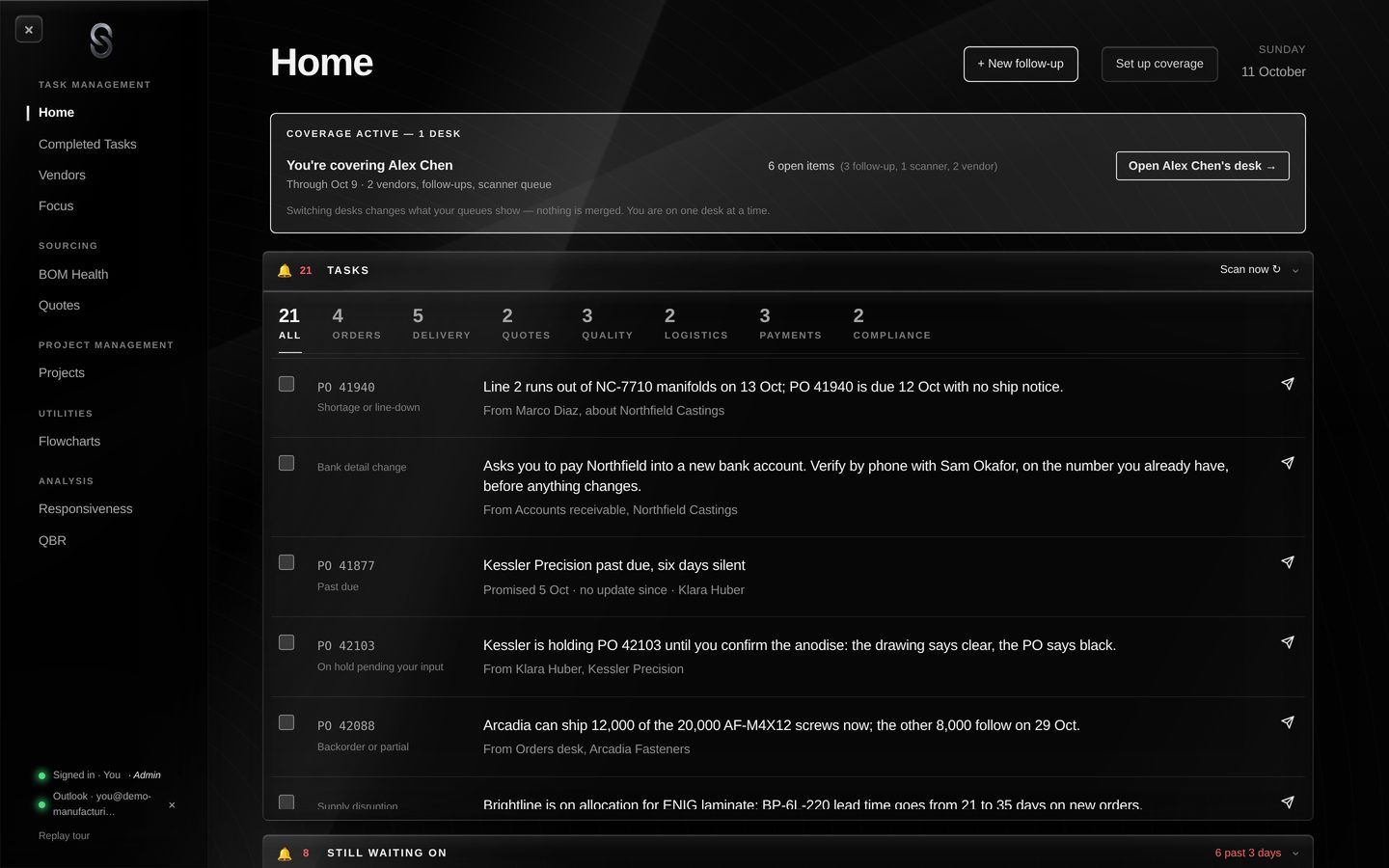Open the Flowcharts page
Viewport: 1389px width, 868px height.
point(69,442)
